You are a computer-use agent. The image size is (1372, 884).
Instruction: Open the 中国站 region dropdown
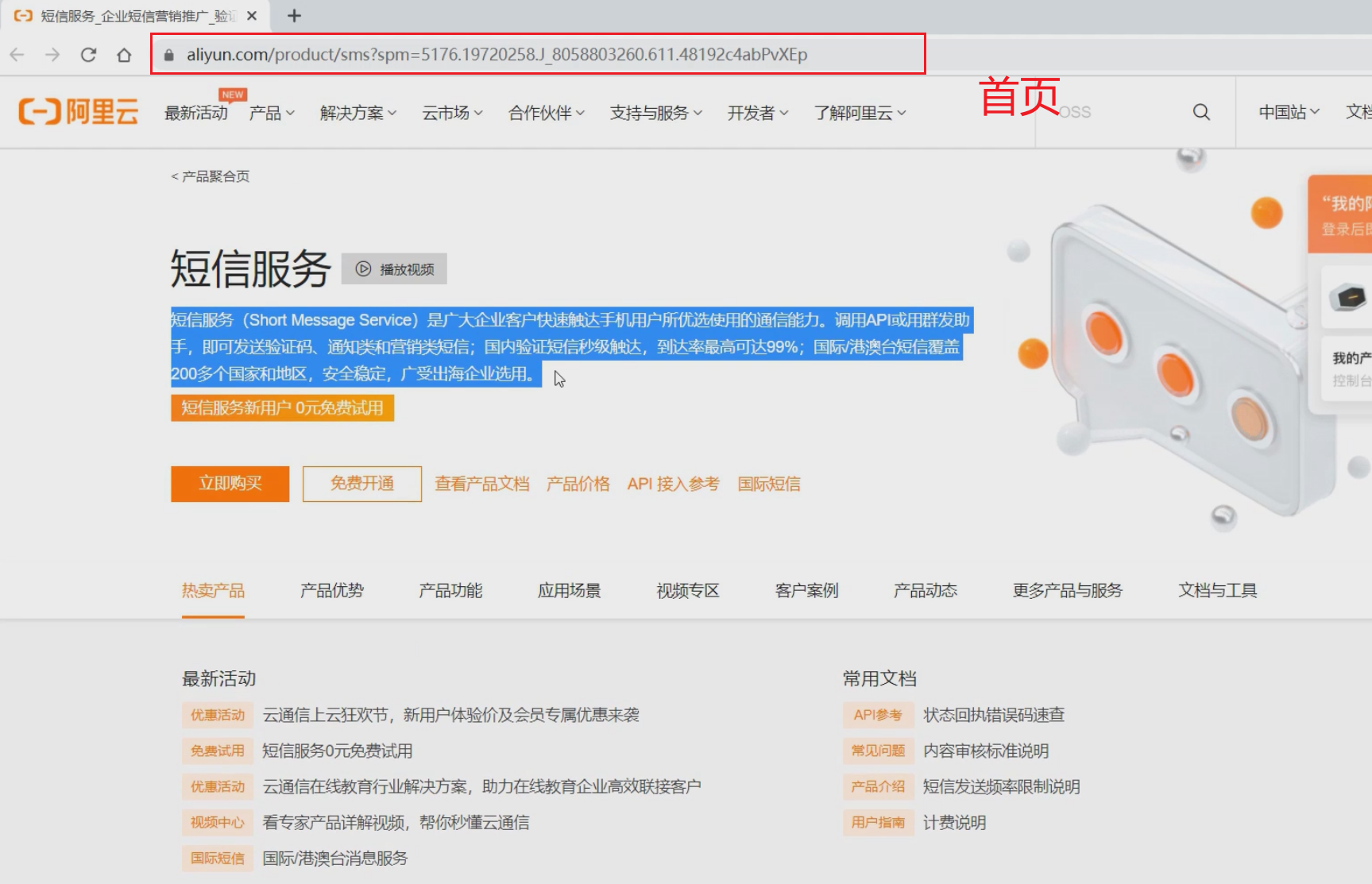coord(1289,112)
